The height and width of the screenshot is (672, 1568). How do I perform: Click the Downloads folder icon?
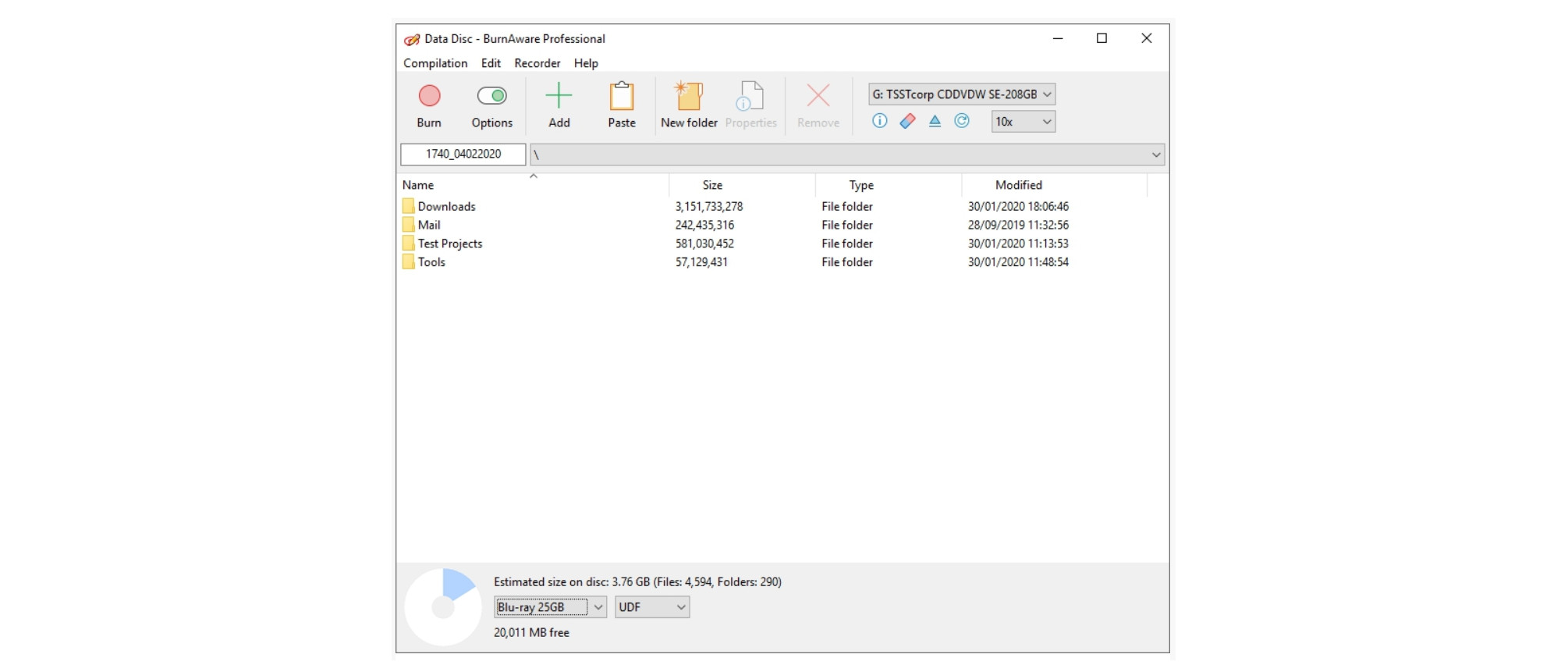(x=408, y=206)
